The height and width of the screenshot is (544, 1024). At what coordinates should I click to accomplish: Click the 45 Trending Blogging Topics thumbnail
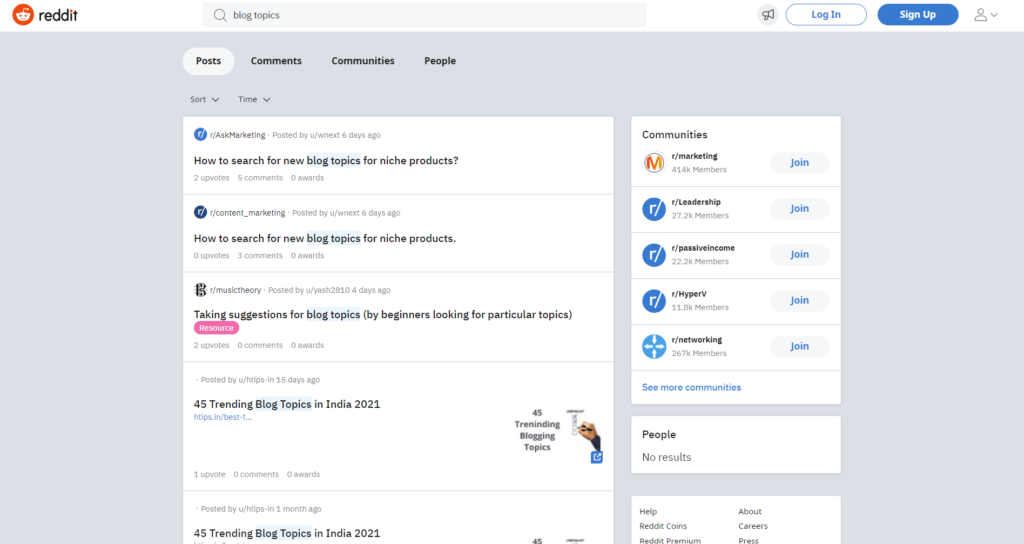click(x=557, y=431)
